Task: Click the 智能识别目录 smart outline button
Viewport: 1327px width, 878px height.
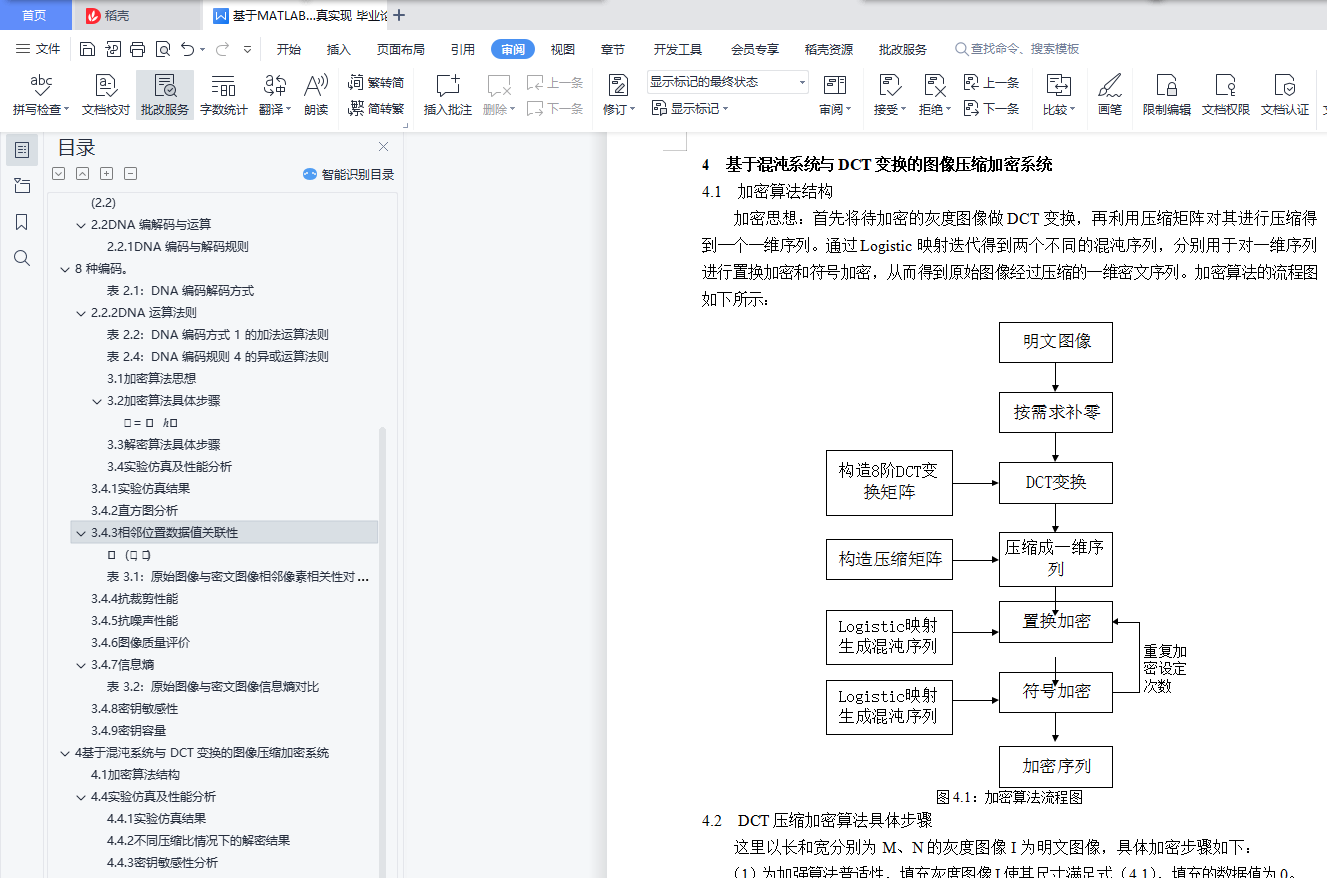Action: click(x=349, y=174)
